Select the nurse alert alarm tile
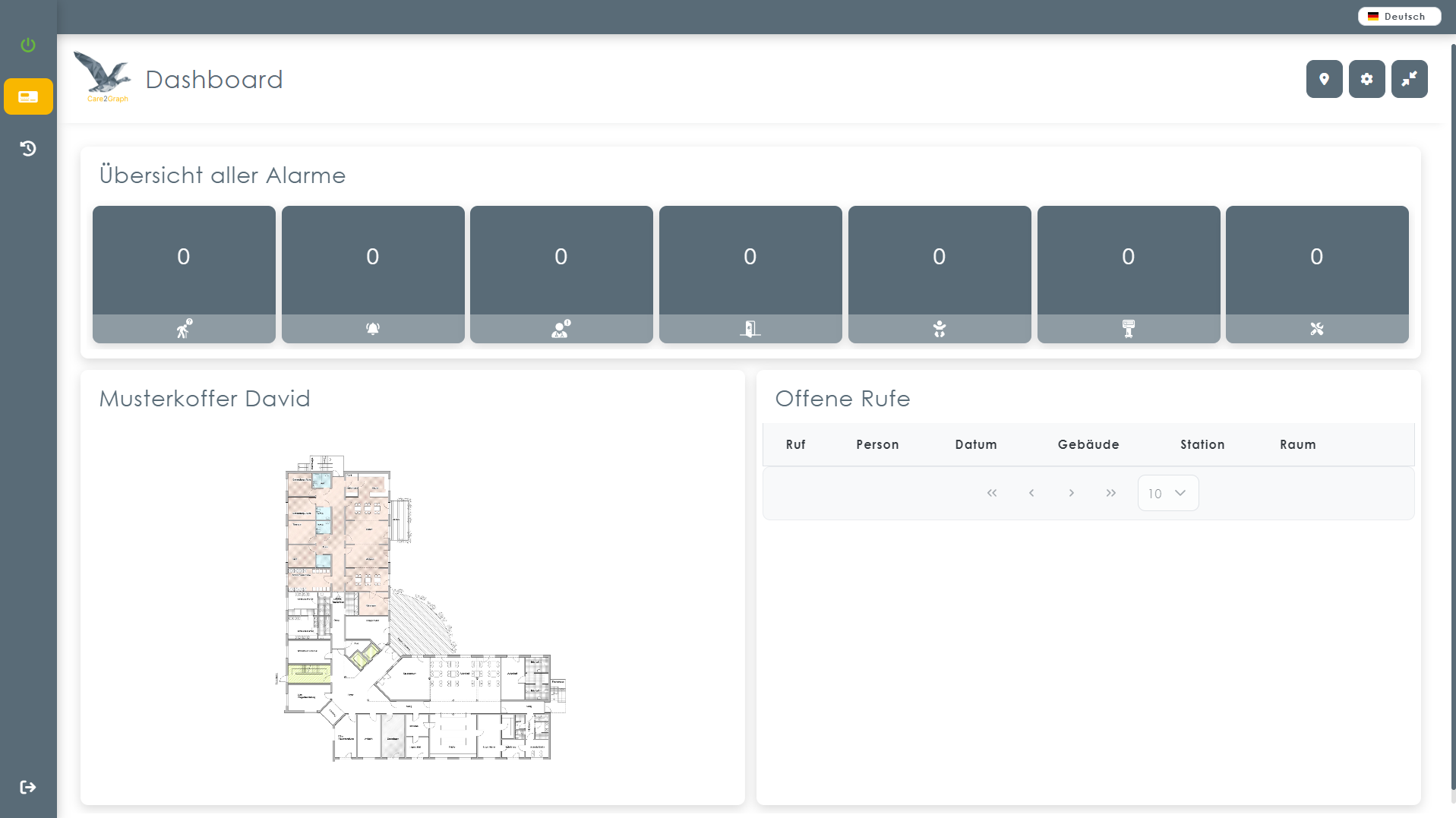Viewport: 1456px width, 818px height. point(561,274)
